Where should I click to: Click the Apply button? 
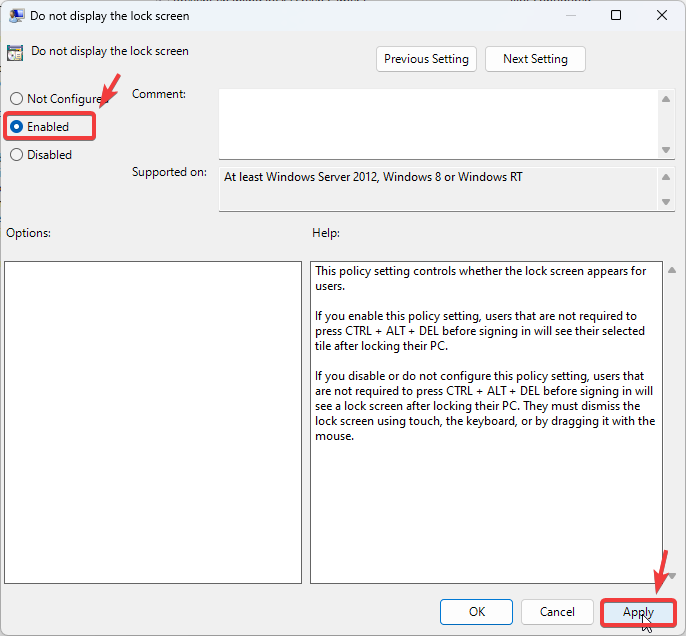point(638,612)
